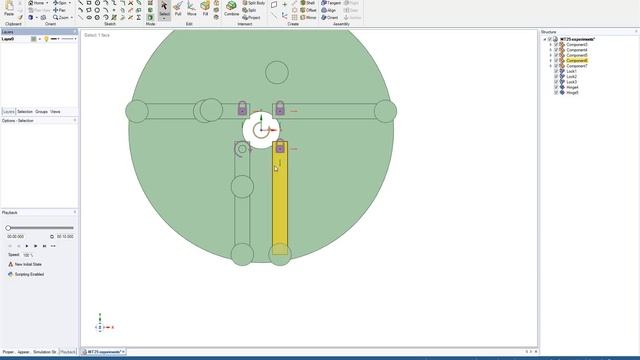Open the Simulation Structure tab at bottom

[44, 352]
